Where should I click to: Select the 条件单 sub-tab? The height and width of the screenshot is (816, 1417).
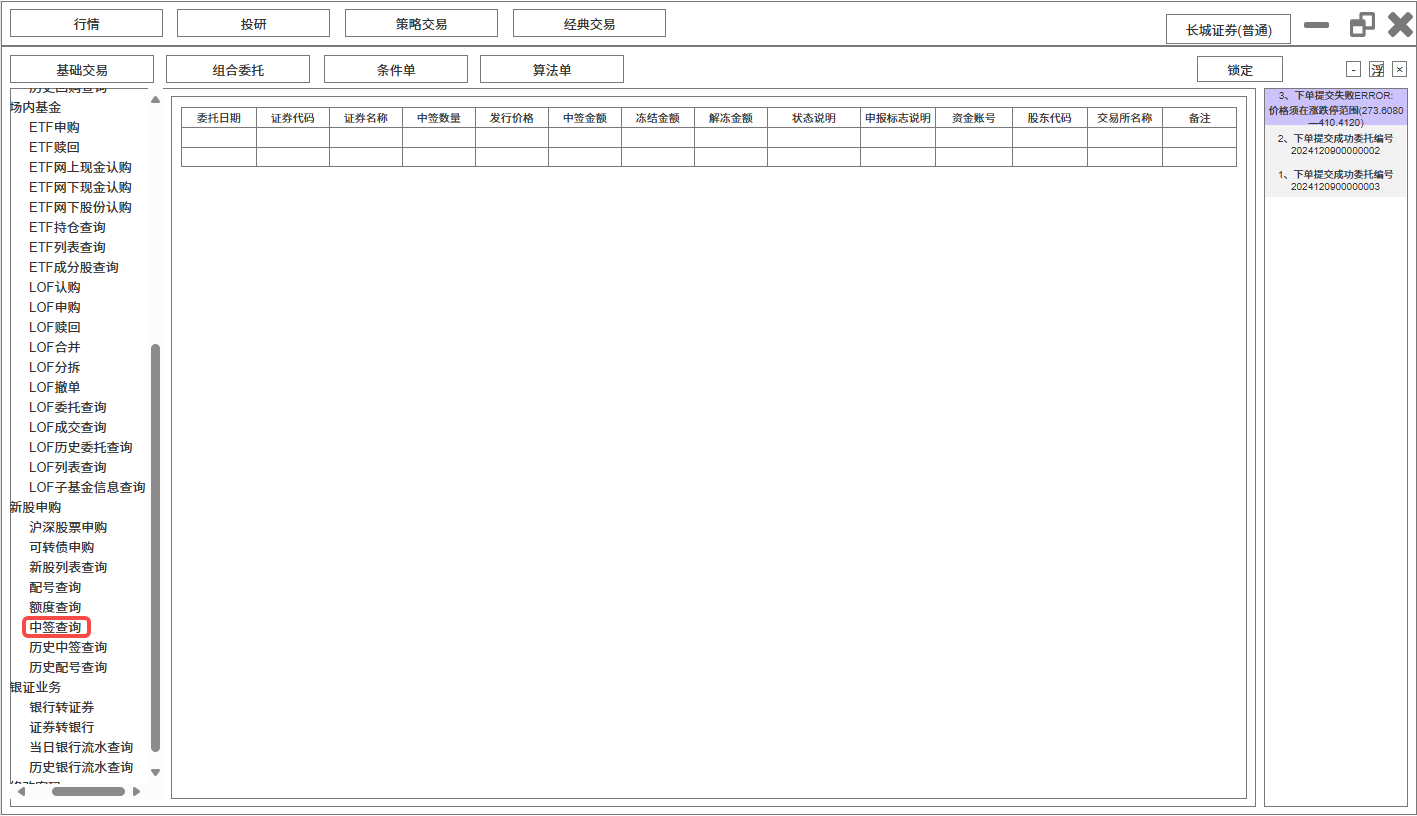[x=395, y=70]
